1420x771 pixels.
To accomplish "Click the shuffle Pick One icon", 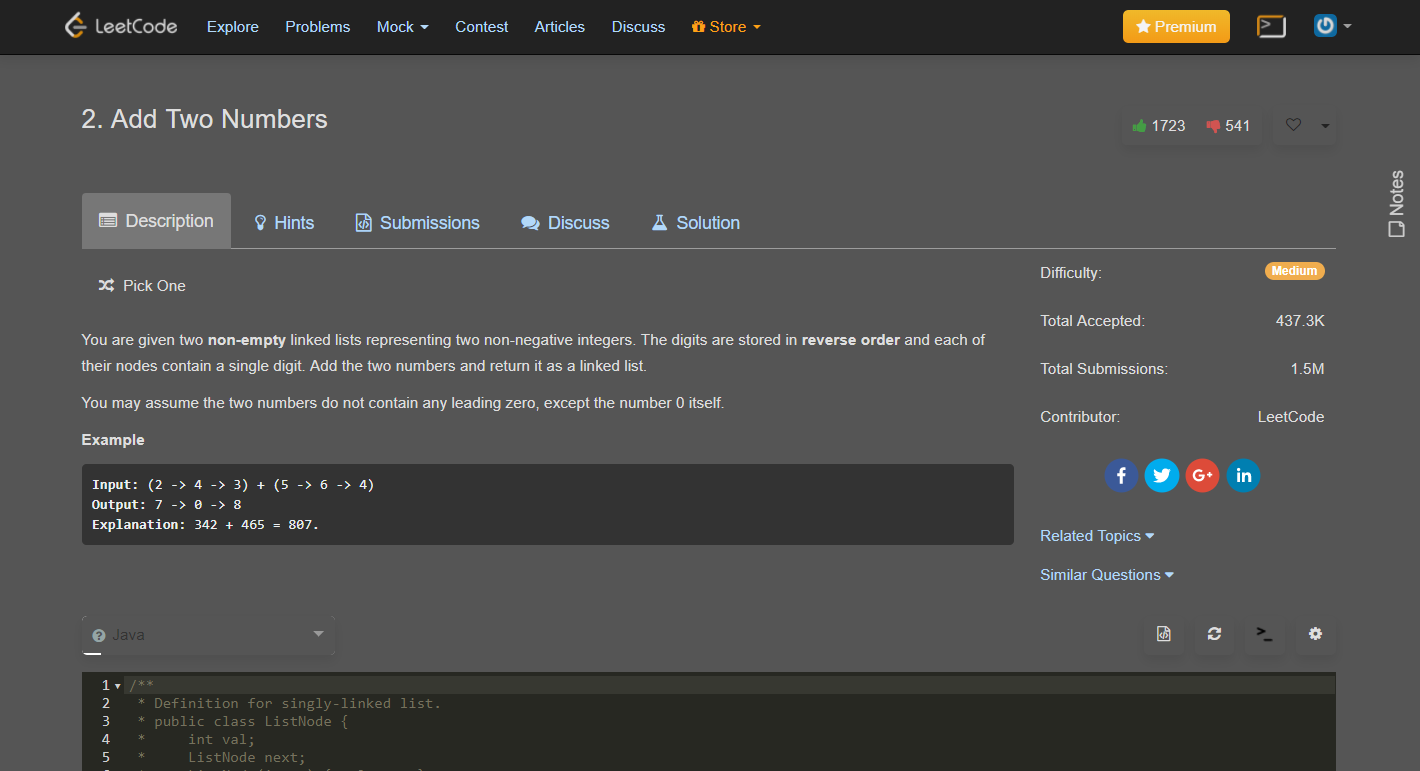I will [106, 285].
